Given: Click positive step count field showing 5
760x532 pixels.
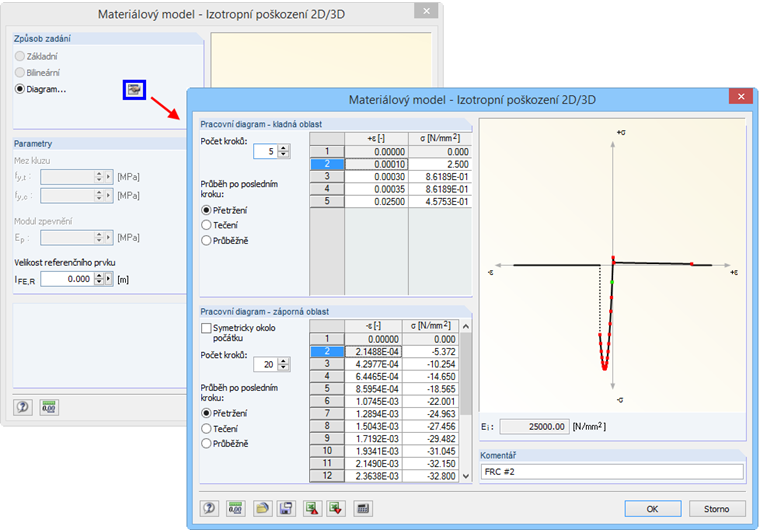Looking at the screenshot, I should click(x=266, y=152).
